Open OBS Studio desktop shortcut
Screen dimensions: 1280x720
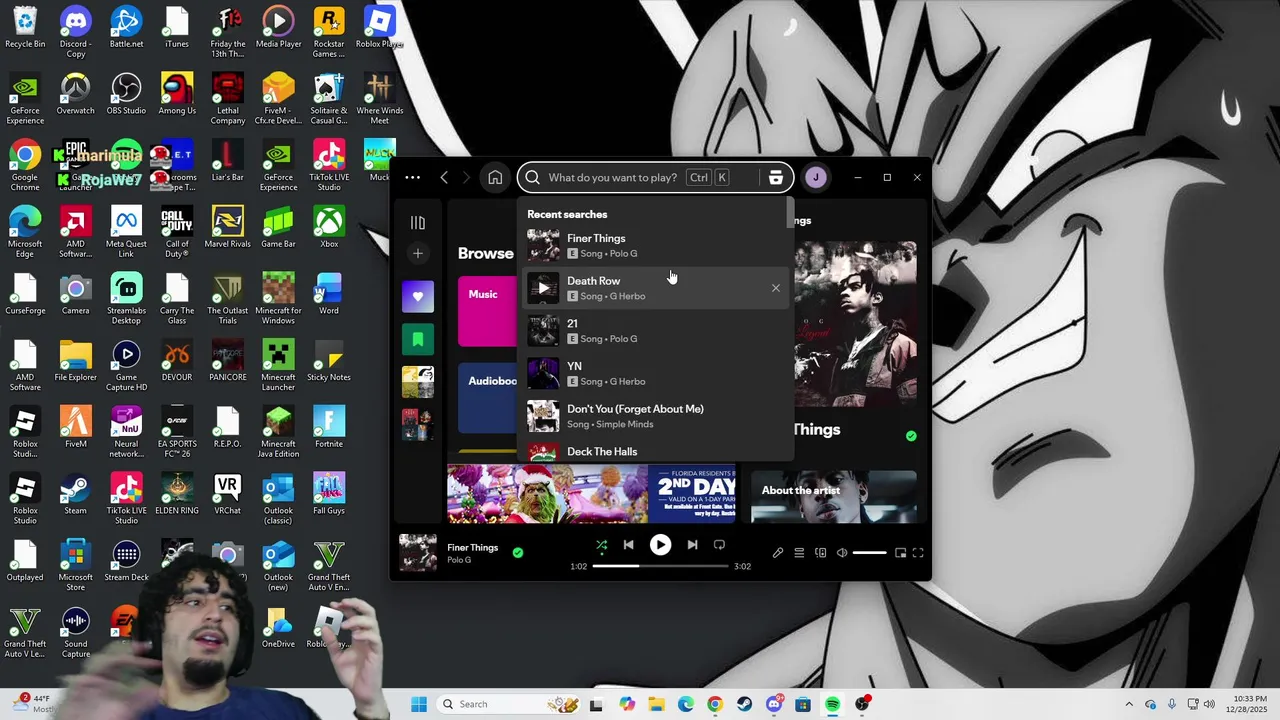pyautogui.click(x=126, y=94)
